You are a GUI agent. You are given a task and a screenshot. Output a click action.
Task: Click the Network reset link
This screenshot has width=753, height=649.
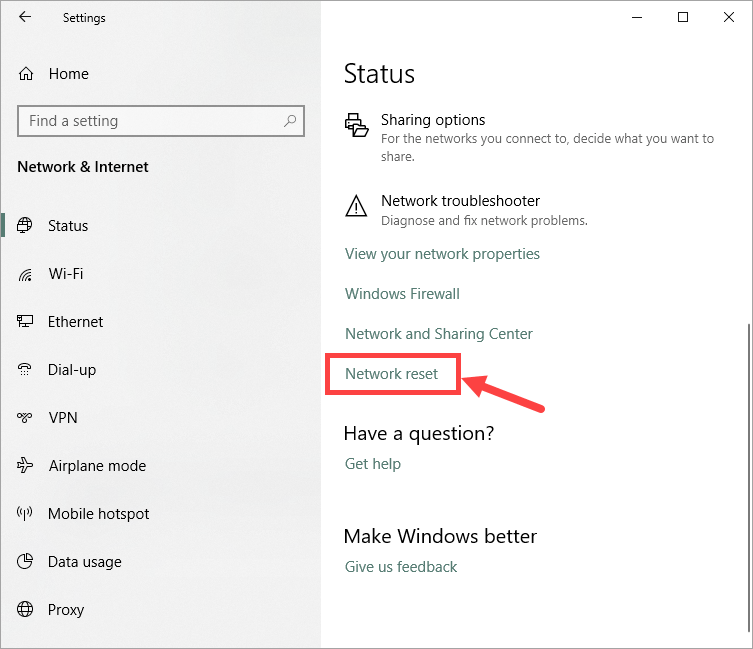click(x=391, y=374)
